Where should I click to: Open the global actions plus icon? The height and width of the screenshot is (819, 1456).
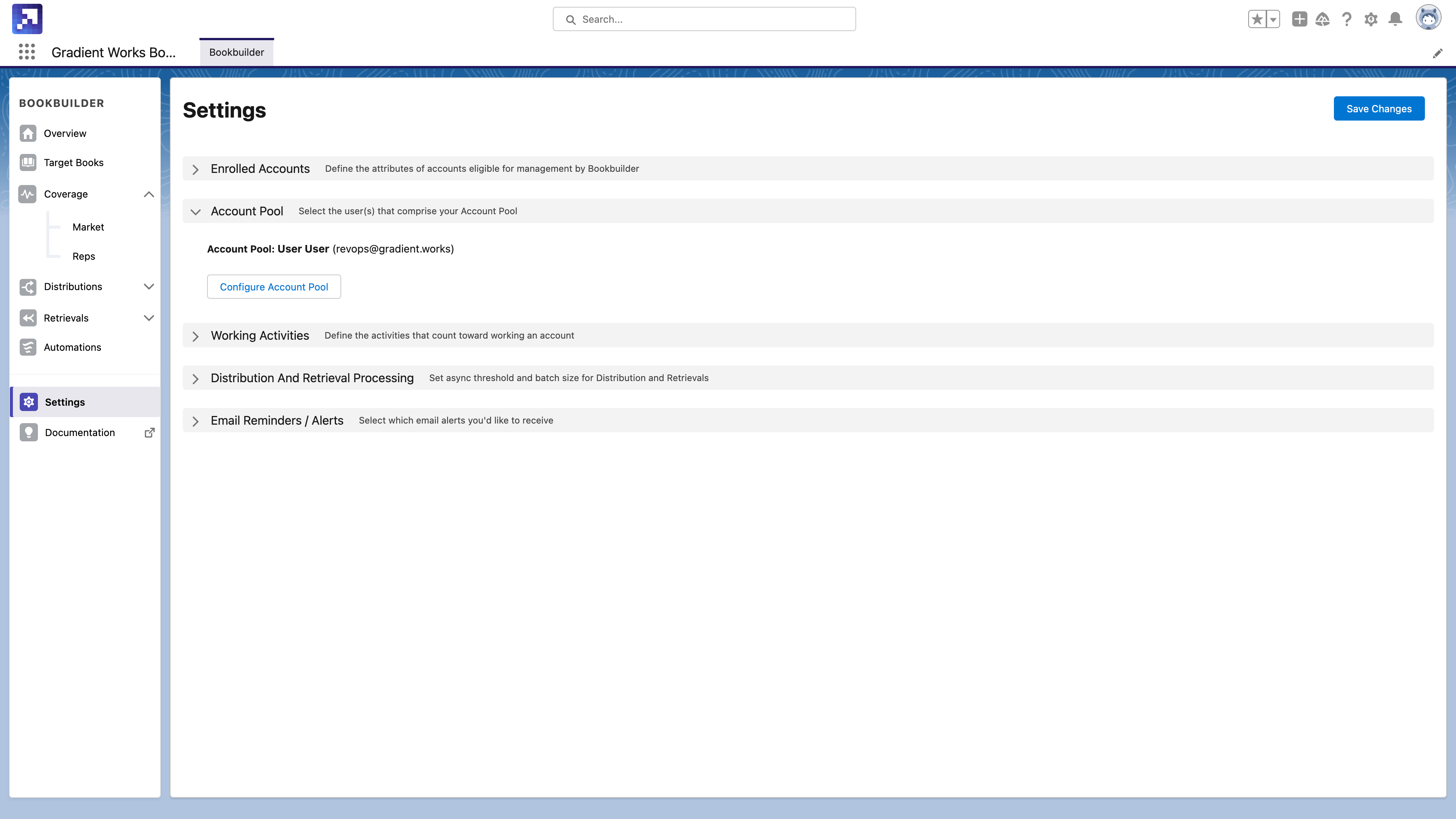[x=1299, y=19]
